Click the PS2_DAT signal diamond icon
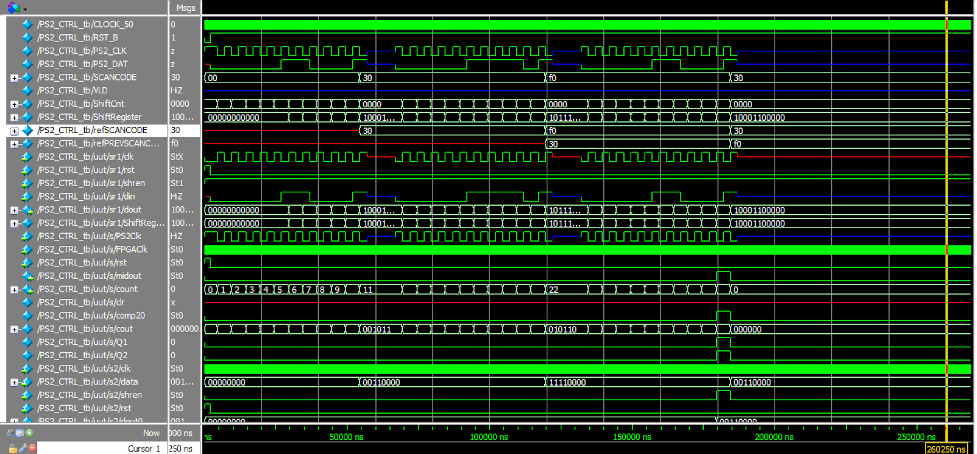977x454 pixels. [27, 64]
